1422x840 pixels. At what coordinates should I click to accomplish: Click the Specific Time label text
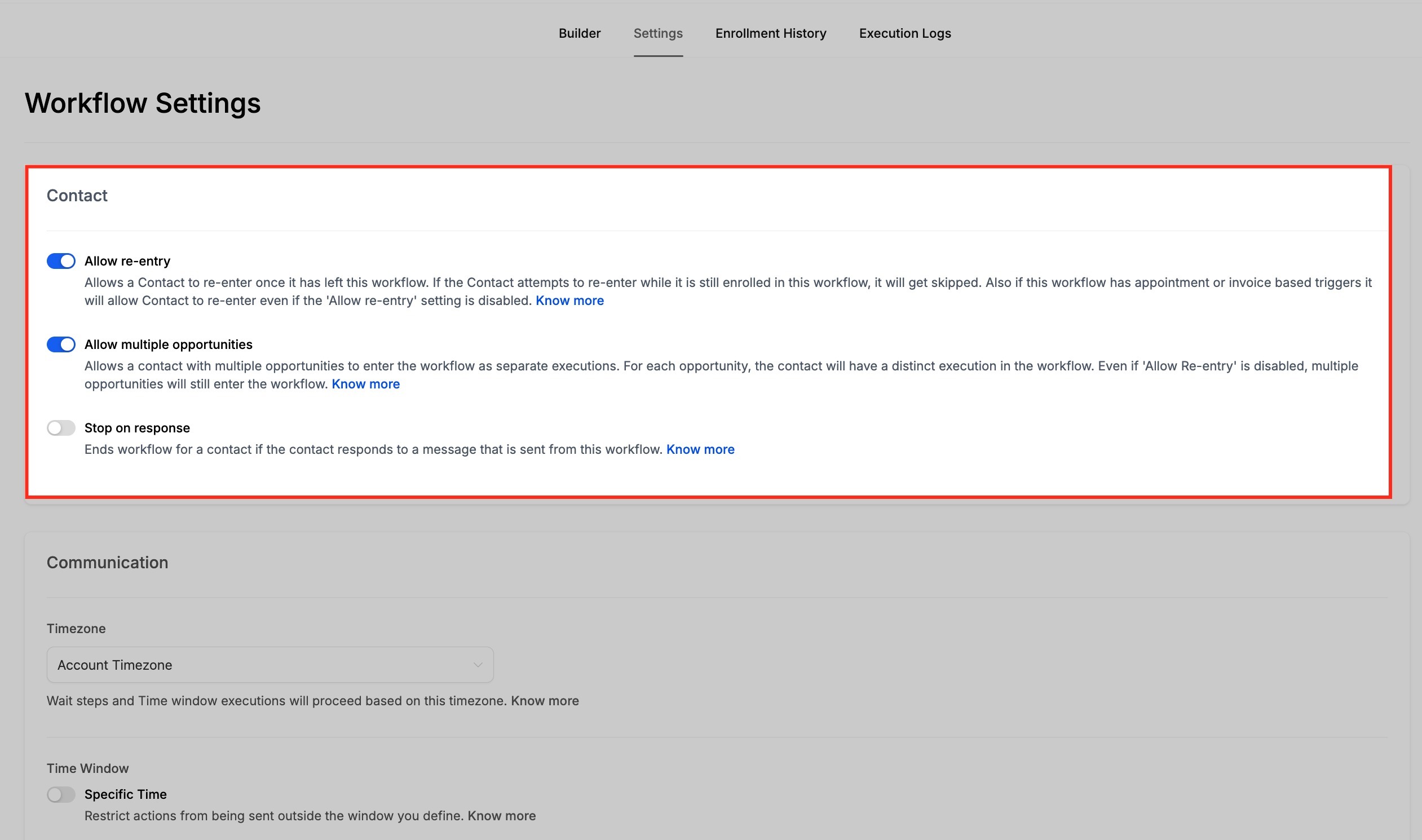pos(126,794)
